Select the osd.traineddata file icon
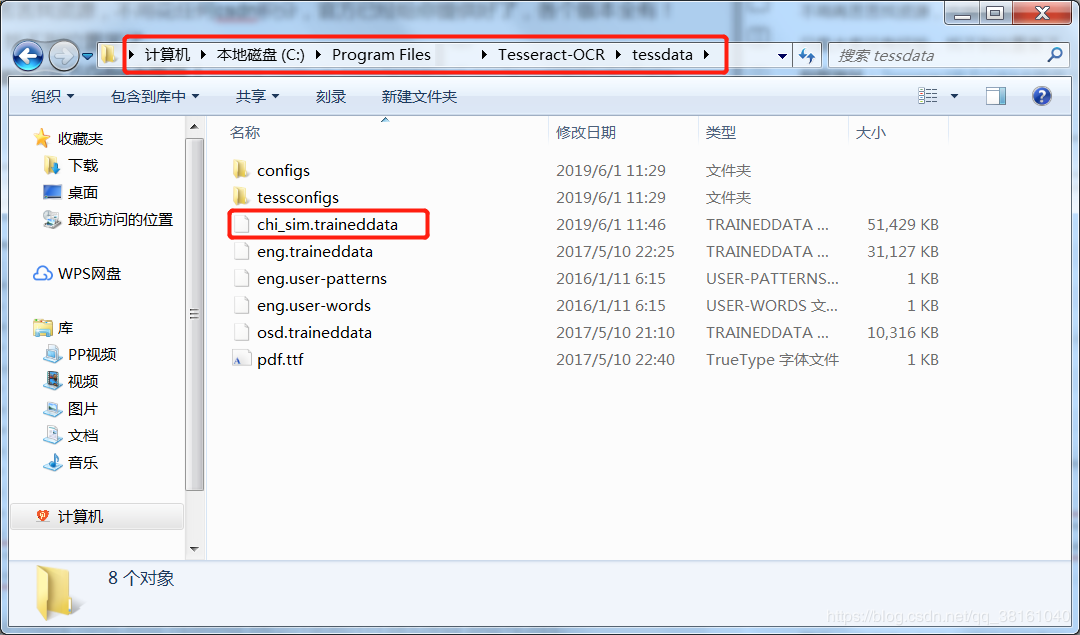 (x=241, y=331)
